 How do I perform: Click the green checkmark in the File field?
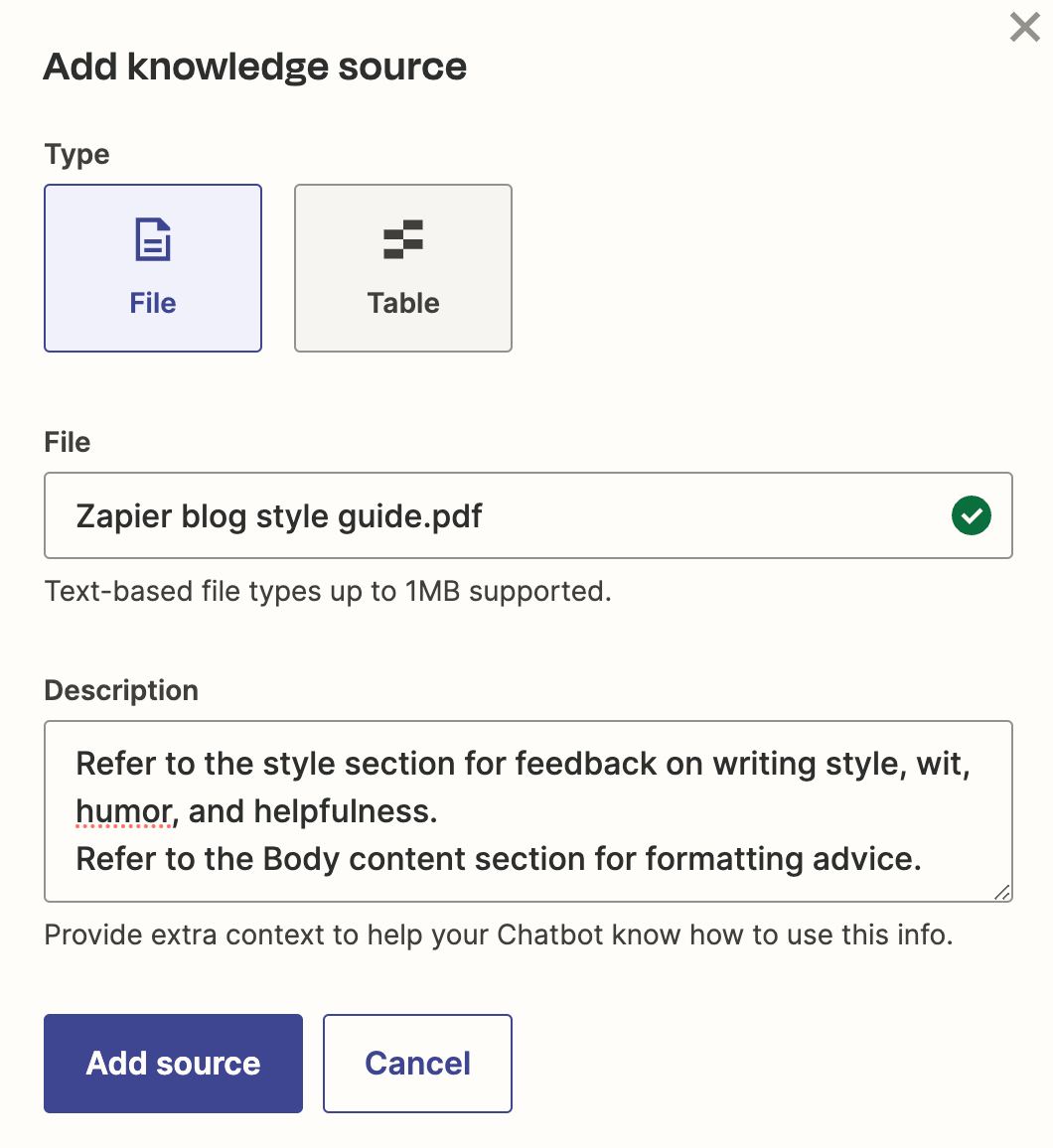coord(971,516)
